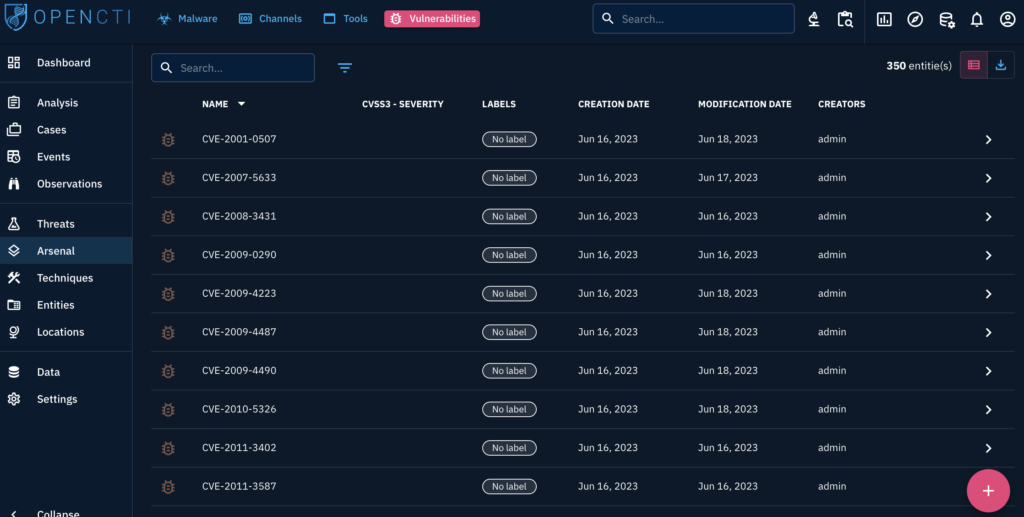Toggle the list view mode button
The image size is (1024, 517).
pos(973,66)
